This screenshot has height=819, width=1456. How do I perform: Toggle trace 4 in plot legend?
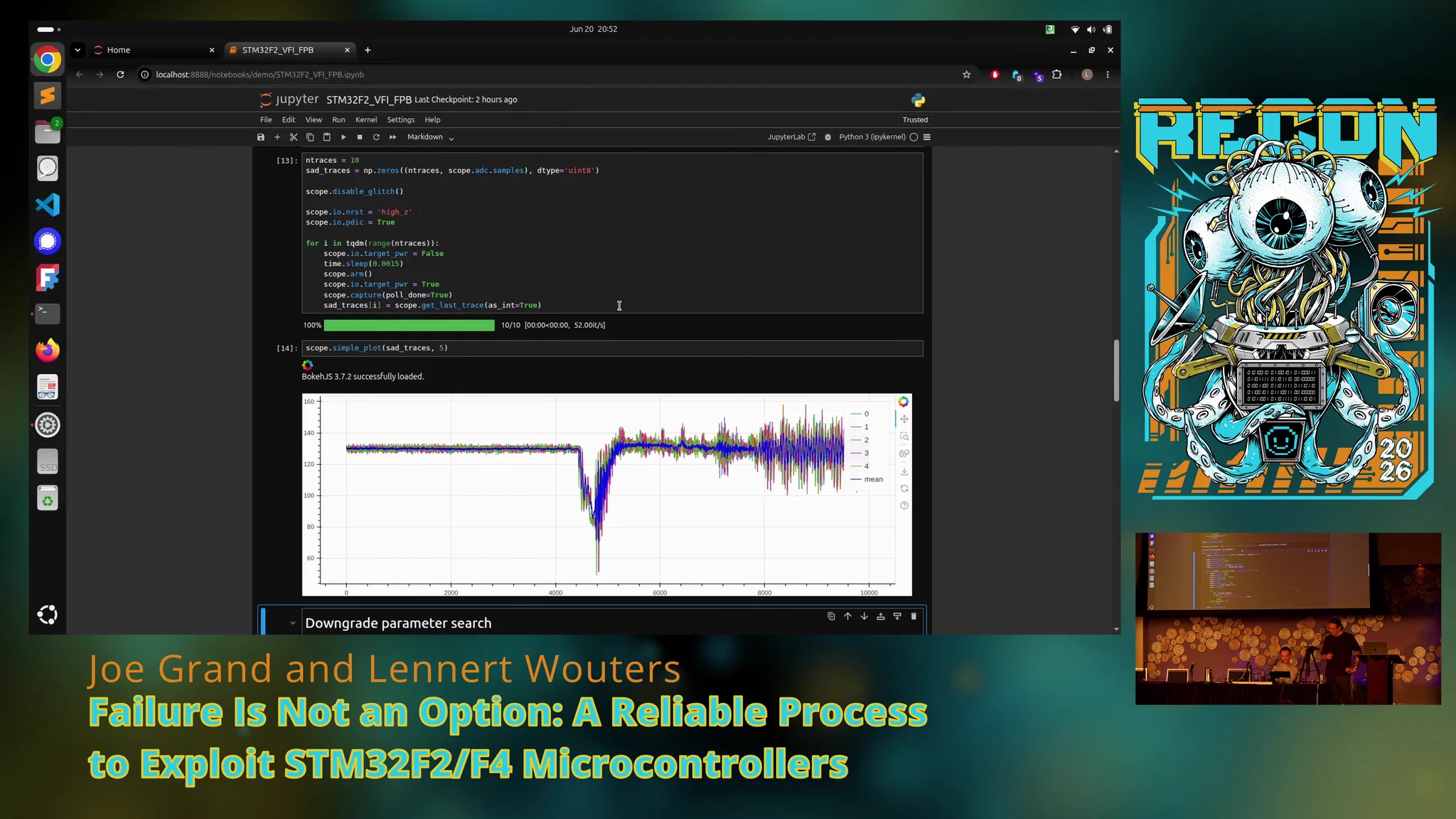coord(860,466)
